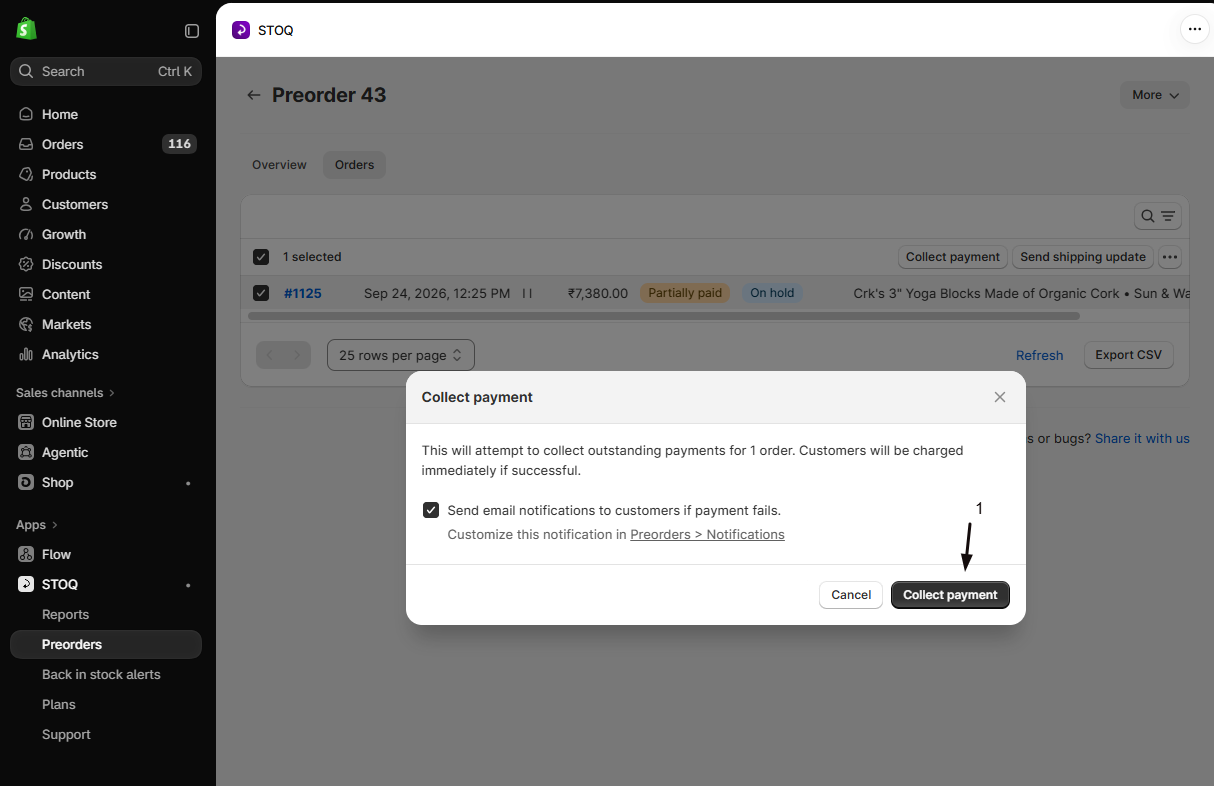Click the Growth icon in the sidebar
The height and width of the screenshot is (786, 1214).
point(26,234)
